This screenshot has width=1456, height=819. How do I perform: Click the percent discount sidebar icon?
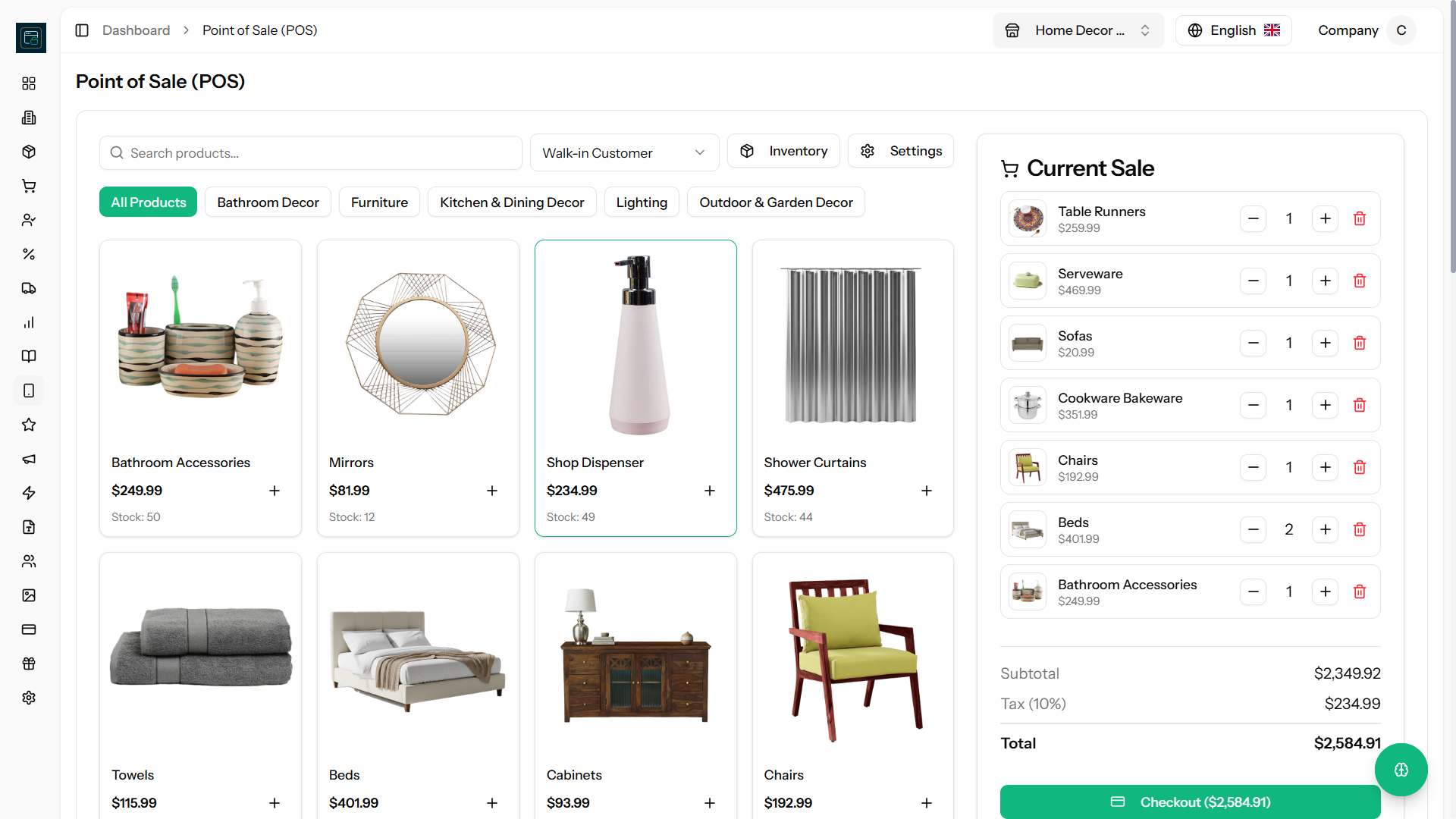[x=29, y=254]
